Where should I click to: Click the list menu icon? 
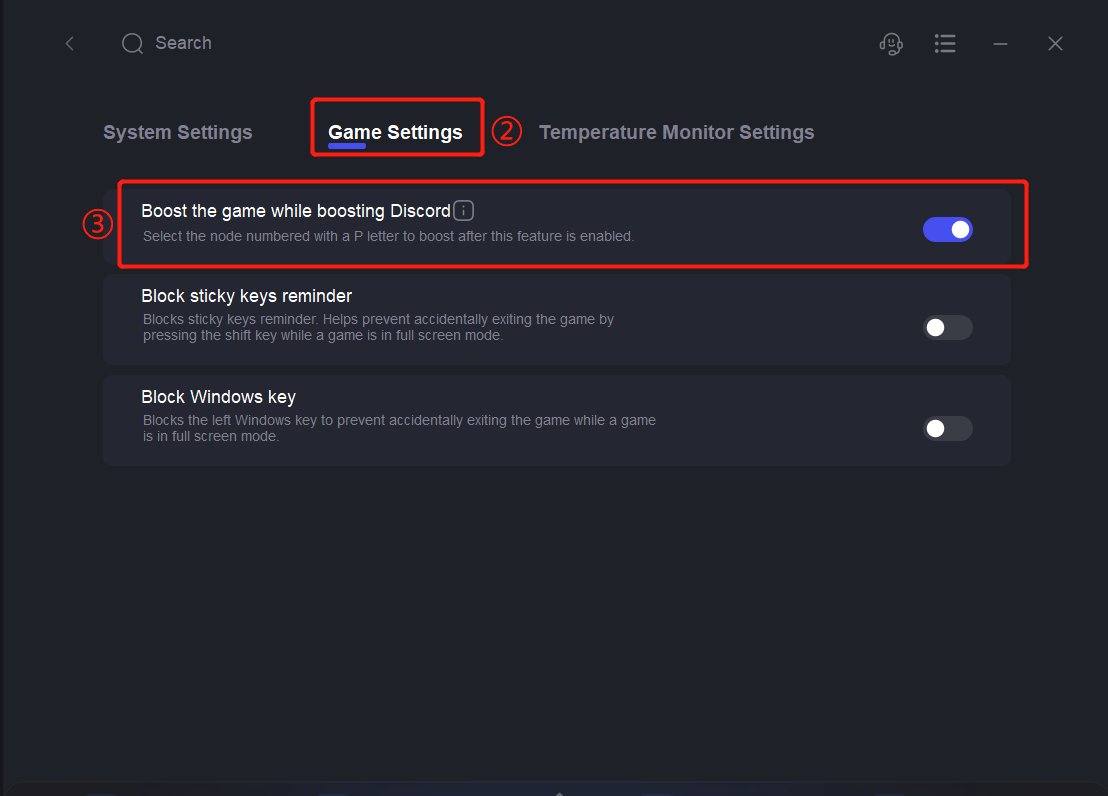pos(945,43)
